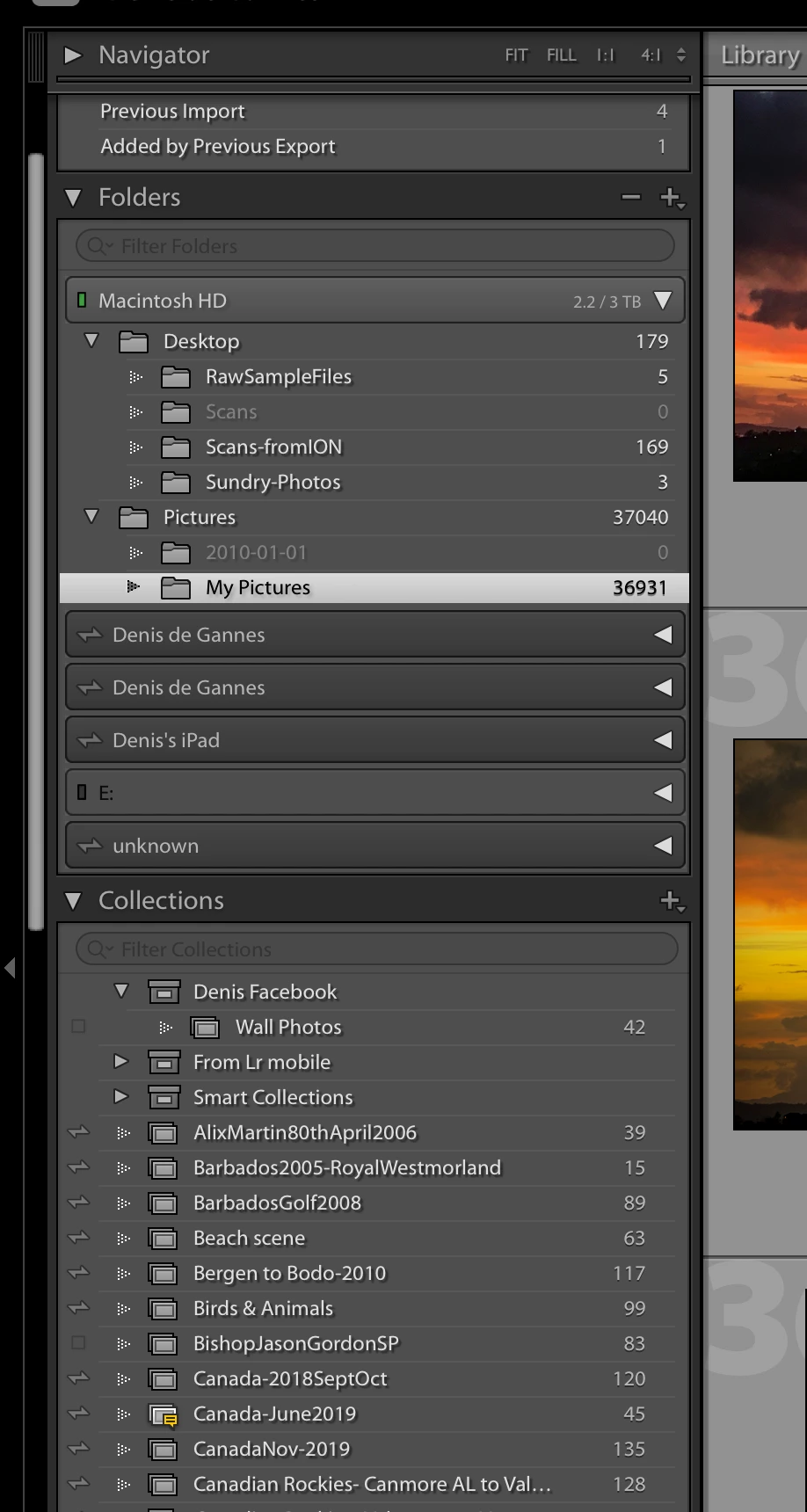Open the zoom ratio stepper arrows
The image size is (807, 1512).
pyautogui.click(x=680, y=55)
